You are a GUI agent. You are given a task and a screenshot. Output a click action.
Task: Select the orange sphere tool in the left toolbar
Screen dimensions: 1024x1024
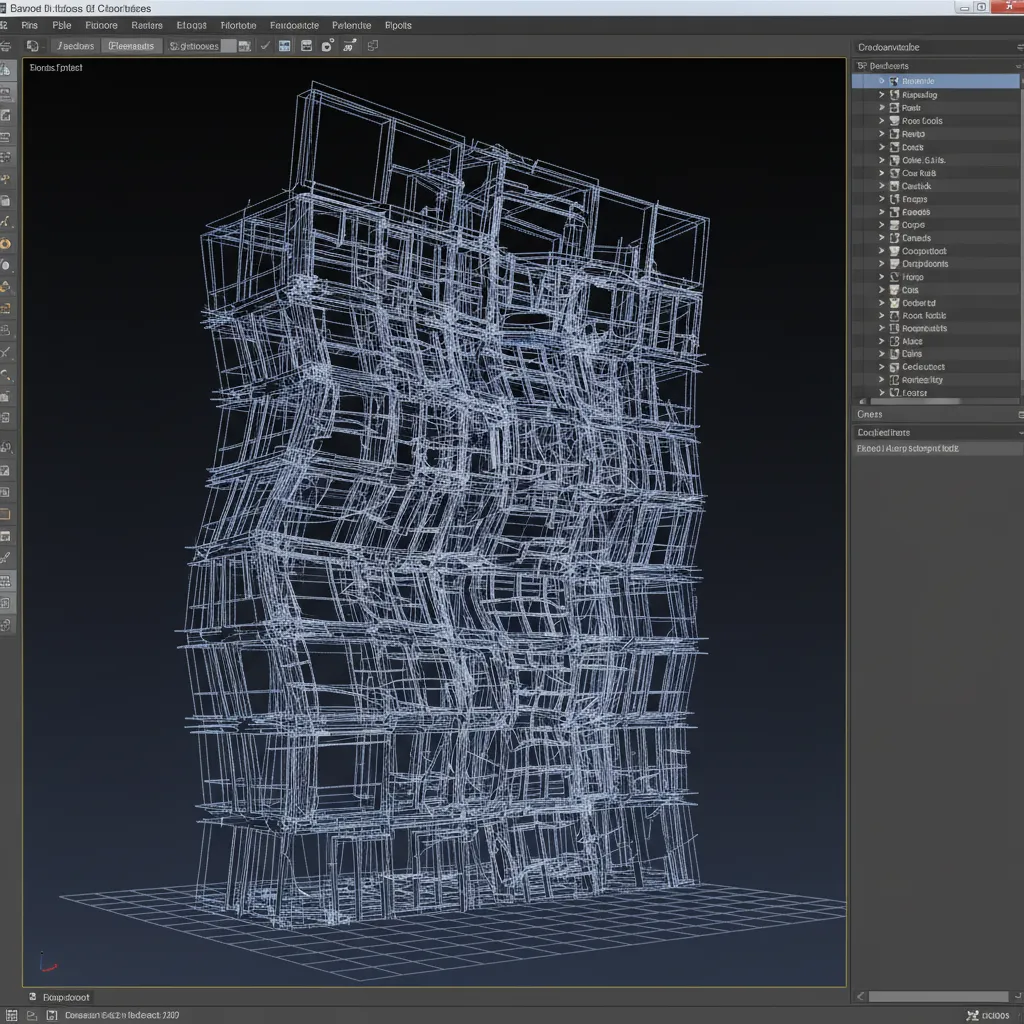click(x=7, y=243)
